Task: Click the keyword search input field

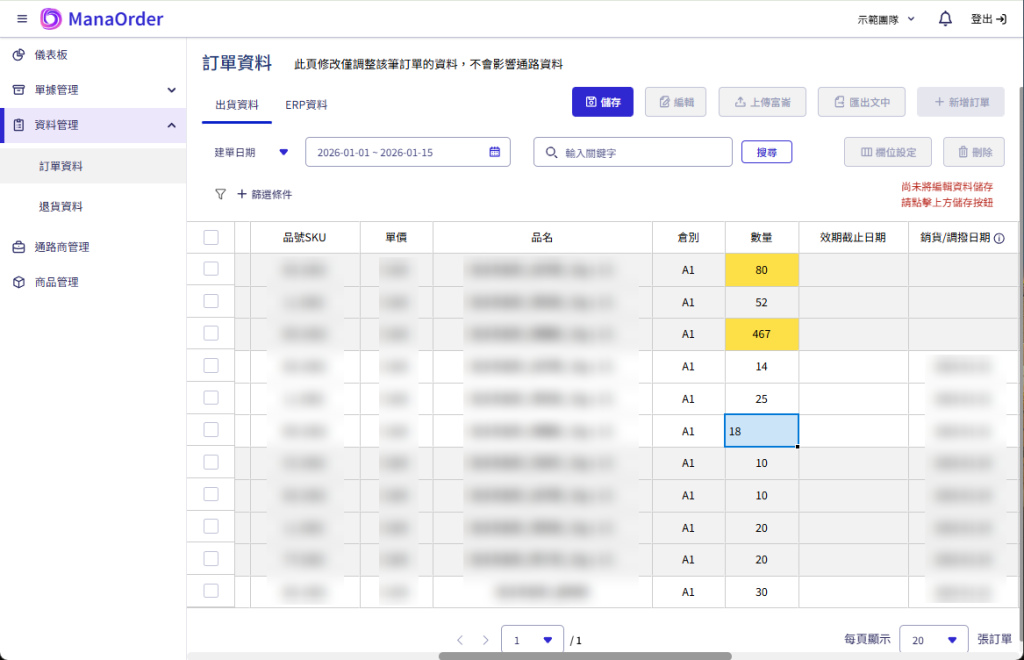Action: coord(640,152)
